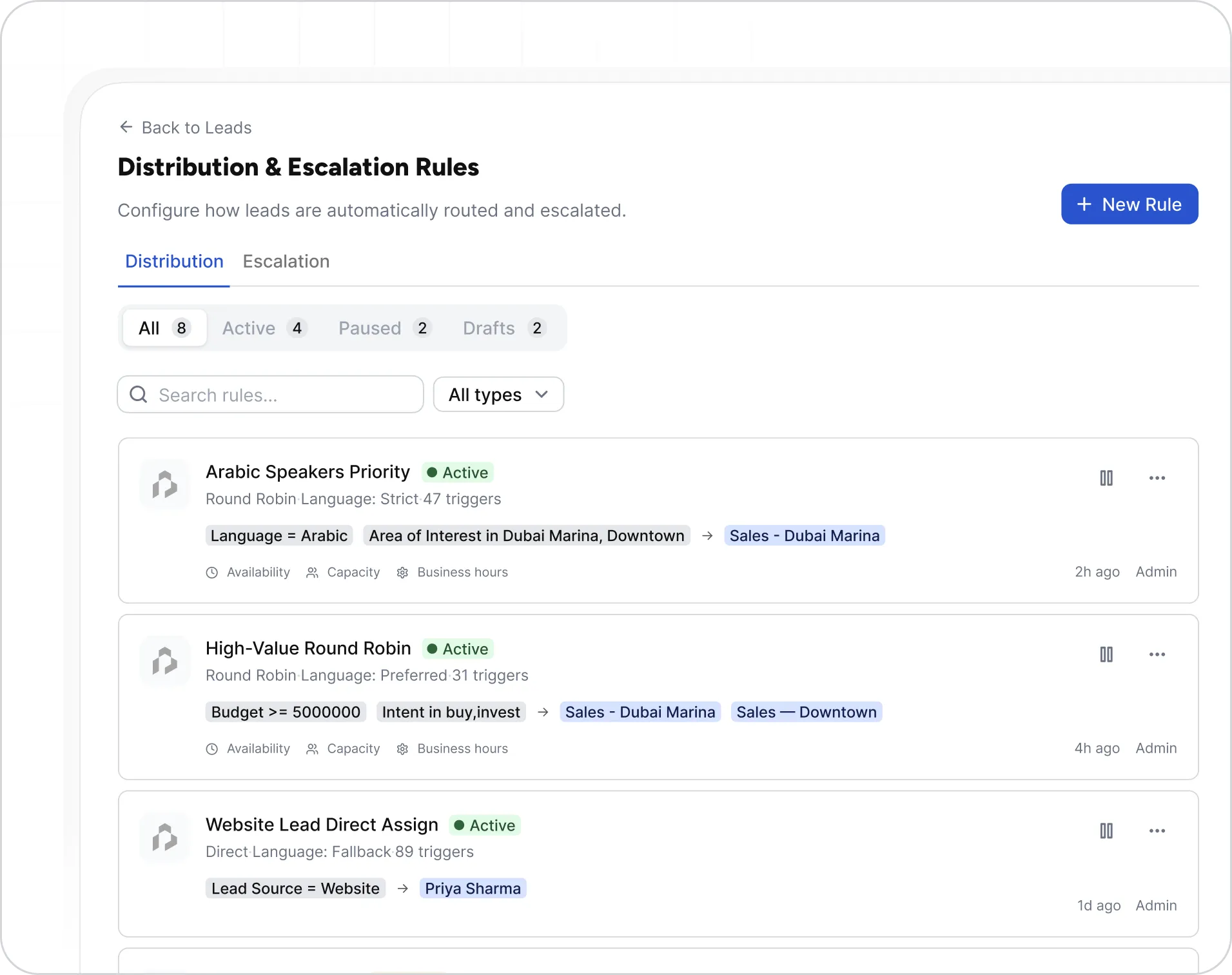Image resolution: width=1232 pixels, height=975 pixels.
Task: Click the Sales — Downtown team tag
Action: [x=807, y=713]
